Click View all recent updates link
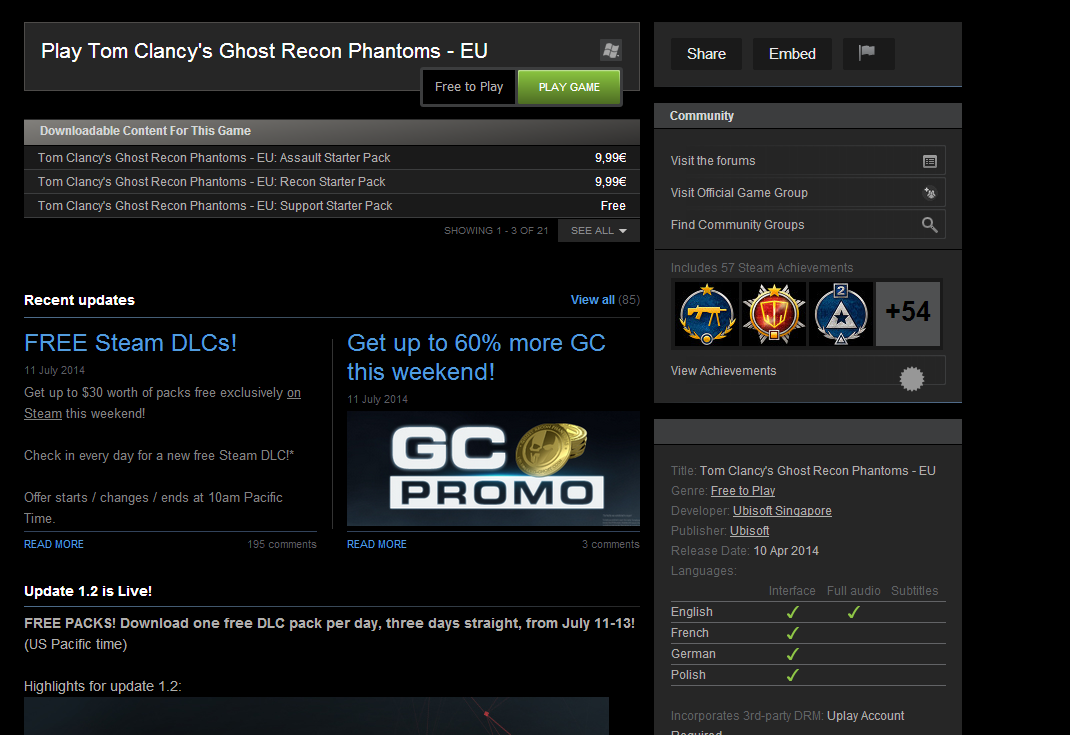This screenshot has width=1070, height=735. tap(592, 300)
